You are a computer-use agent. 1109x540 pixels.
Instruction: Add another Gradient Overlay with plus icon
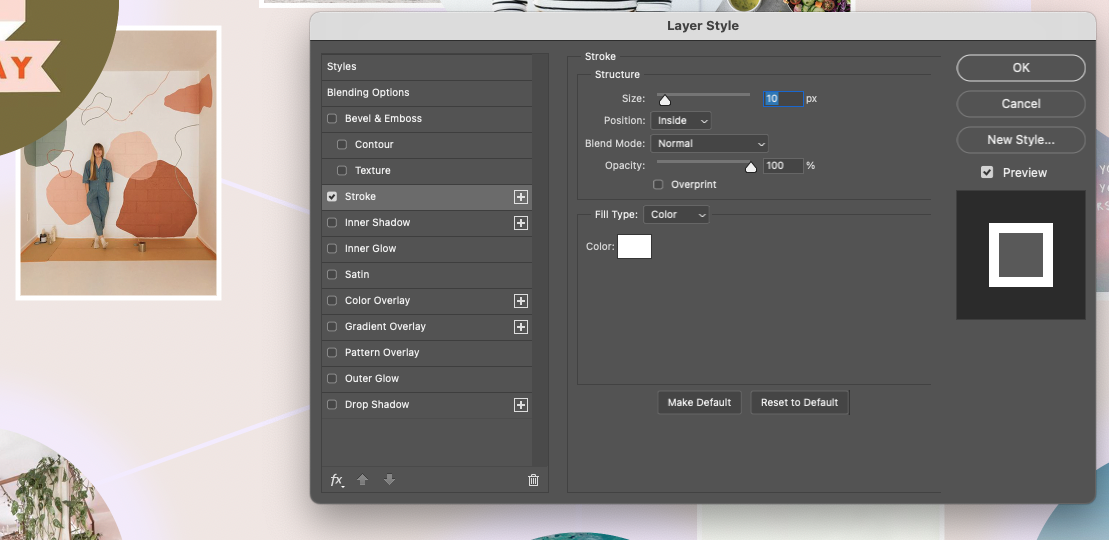(x=521, y=327)
